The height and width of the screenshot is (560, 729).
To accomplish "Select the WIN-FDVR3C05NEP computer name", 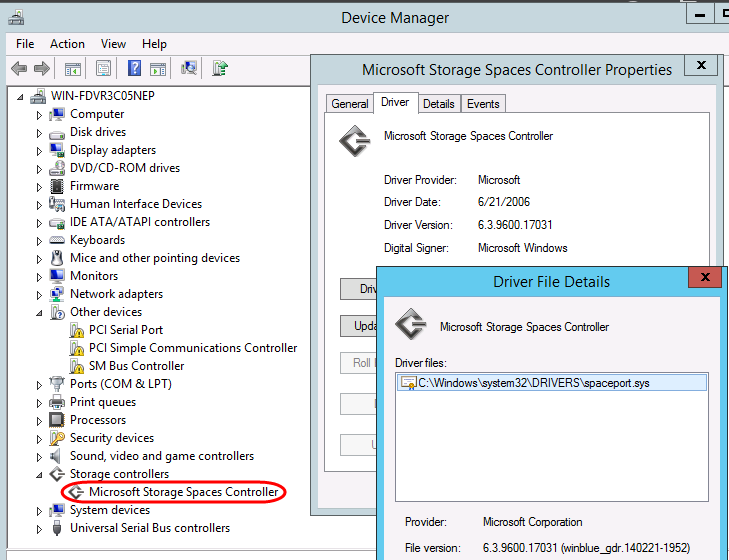I will click(102, 96).
